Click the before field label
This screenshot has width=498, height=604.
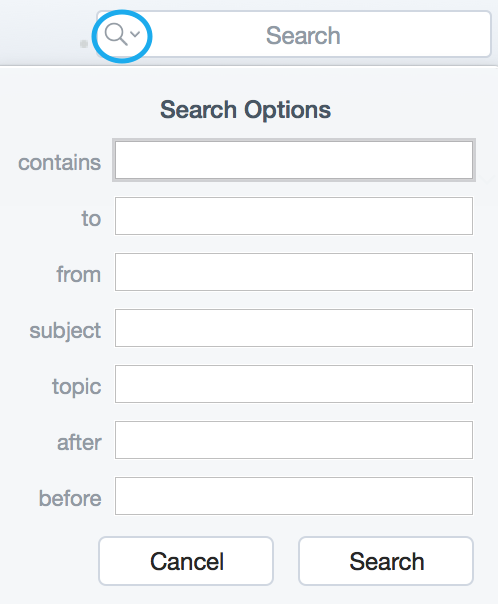coord(70,498)
